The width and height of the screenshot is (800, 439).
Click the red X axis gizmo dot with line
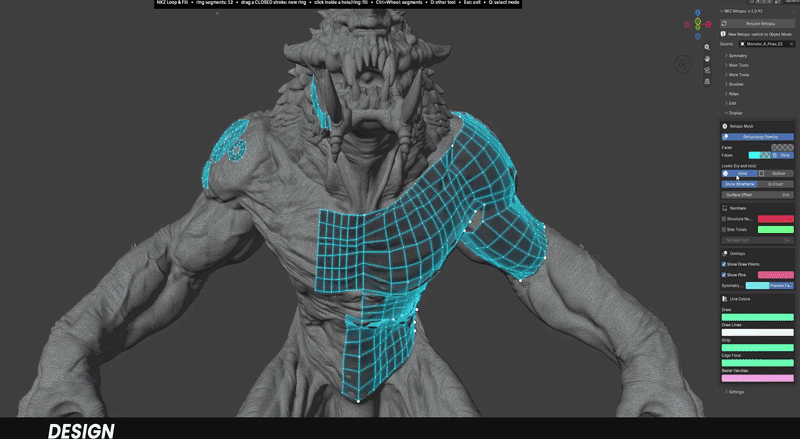708,24
